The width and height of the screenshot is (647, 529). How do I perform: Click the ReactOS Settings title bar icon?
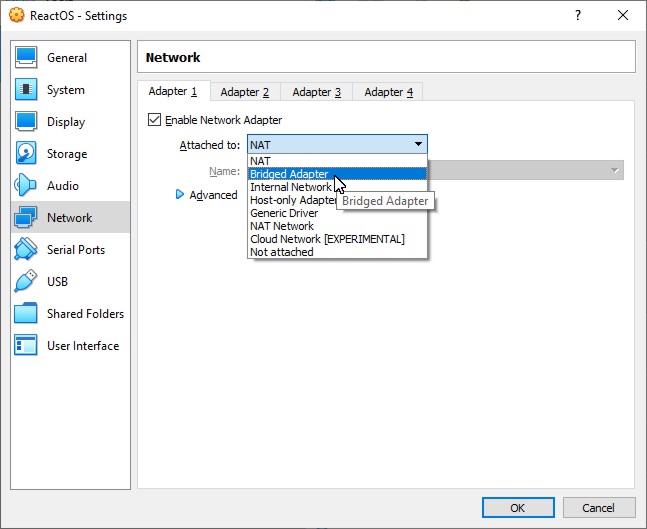point(17,15)
